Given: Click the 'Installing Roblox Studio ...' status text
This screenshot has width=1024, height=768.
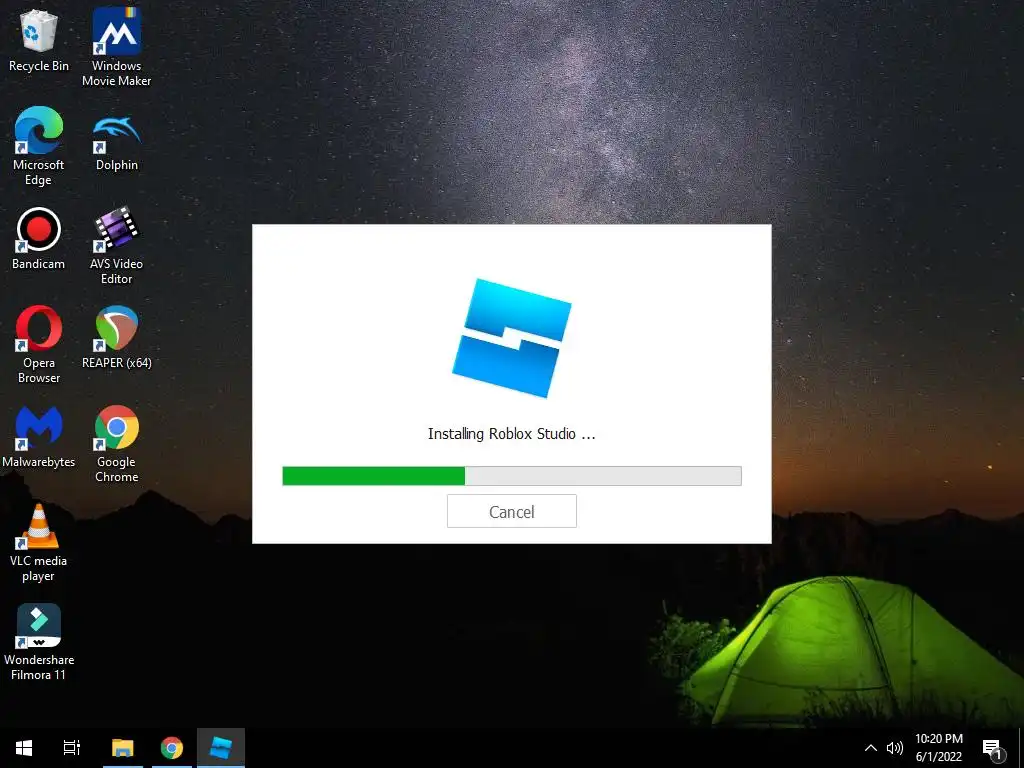Looking at the screenshot, I should pos(511,434).
